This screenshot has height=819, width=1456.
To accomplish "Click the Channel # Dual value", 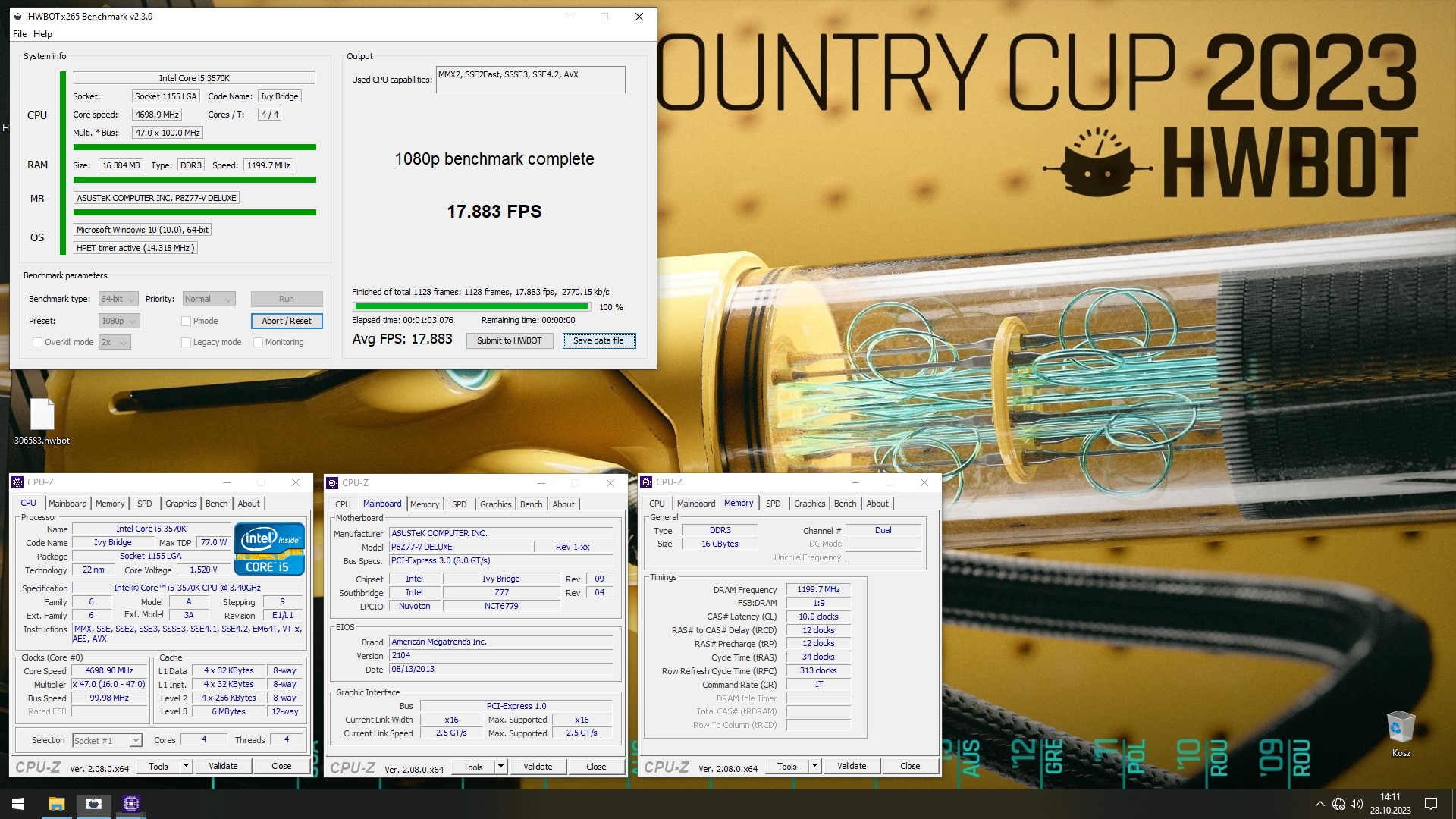I will point(883,530).
